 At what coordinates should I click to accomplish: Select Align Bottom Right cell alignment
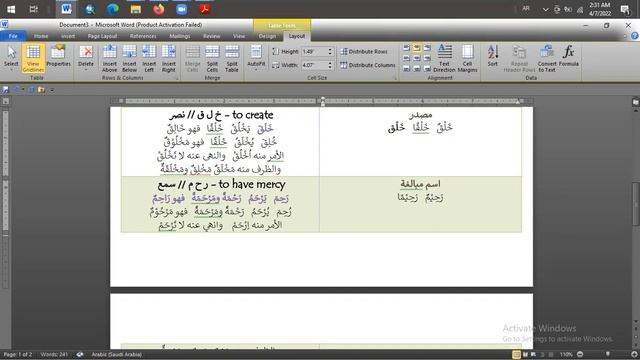pos(427,69)
